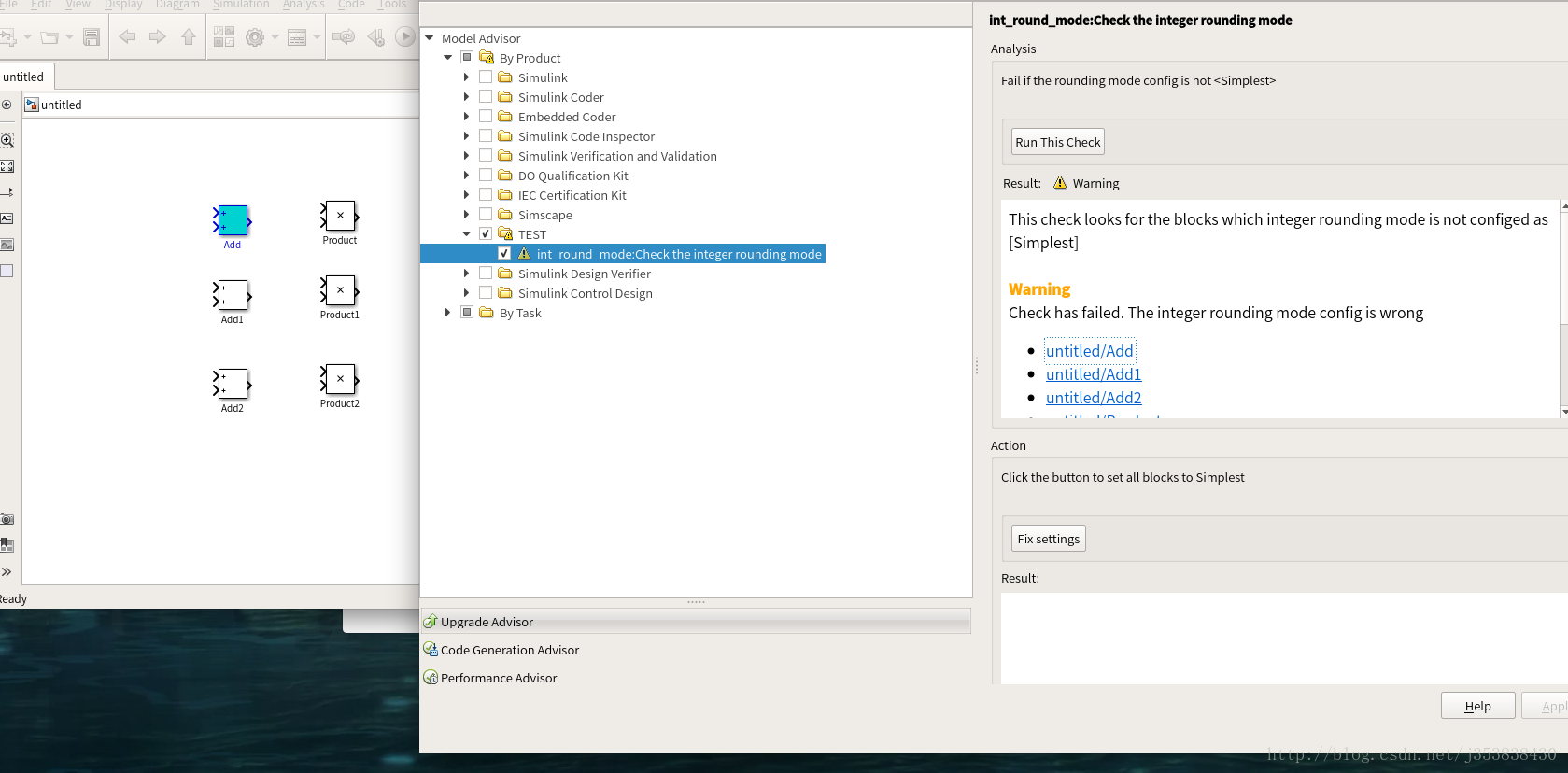The width and height of the screenshot is (1568, 773).
Task: Click the Run This Check button
Action: click(1058, 142)
